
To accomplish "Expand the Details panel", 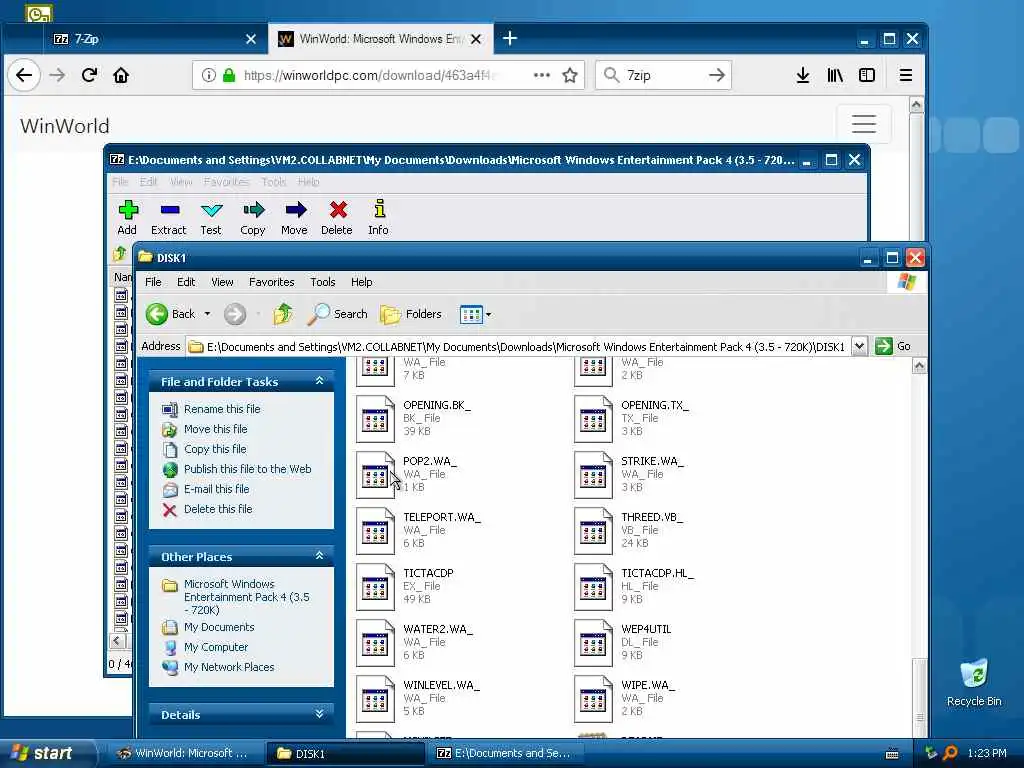I will 319,714.
